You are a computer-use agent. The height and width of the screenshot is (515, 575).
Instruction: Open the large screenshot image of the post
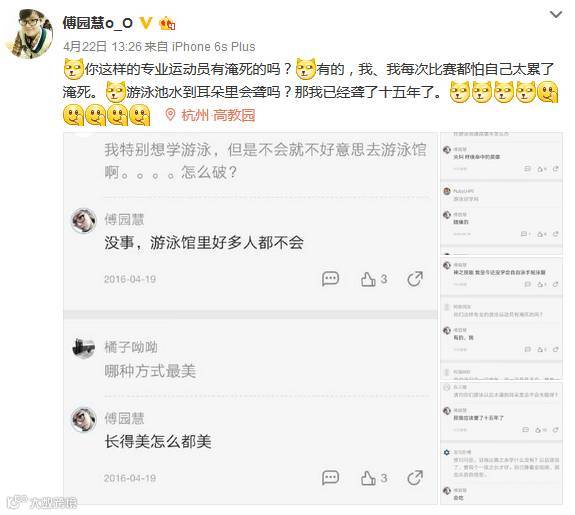coord(250,318)
